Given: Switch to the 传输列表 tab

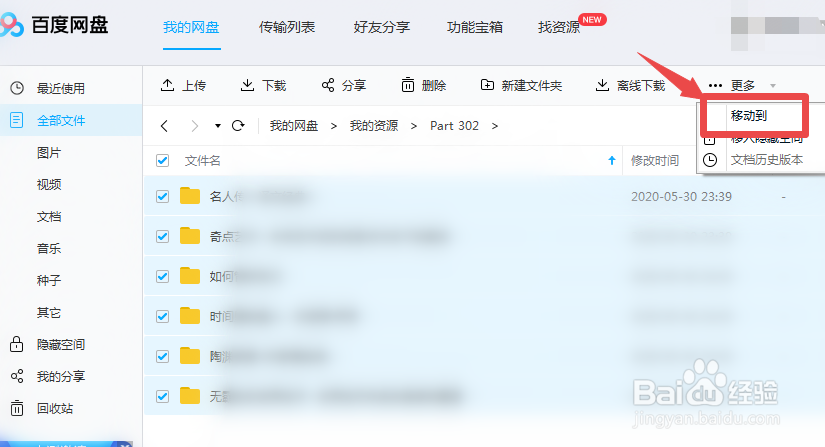Looking at the screenshot, I should (287, 27).
